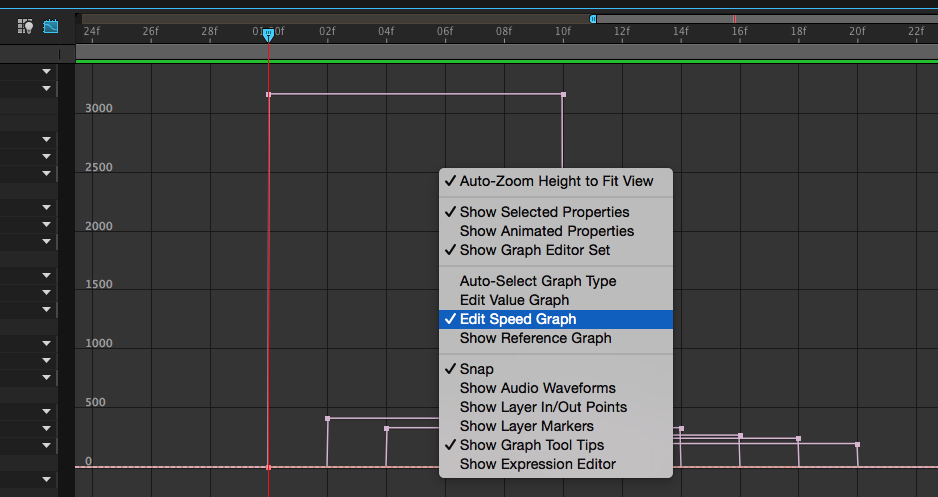Select the keyframe point at frame 02f
Screen dimensions: 938x497
tap(327, 418)
